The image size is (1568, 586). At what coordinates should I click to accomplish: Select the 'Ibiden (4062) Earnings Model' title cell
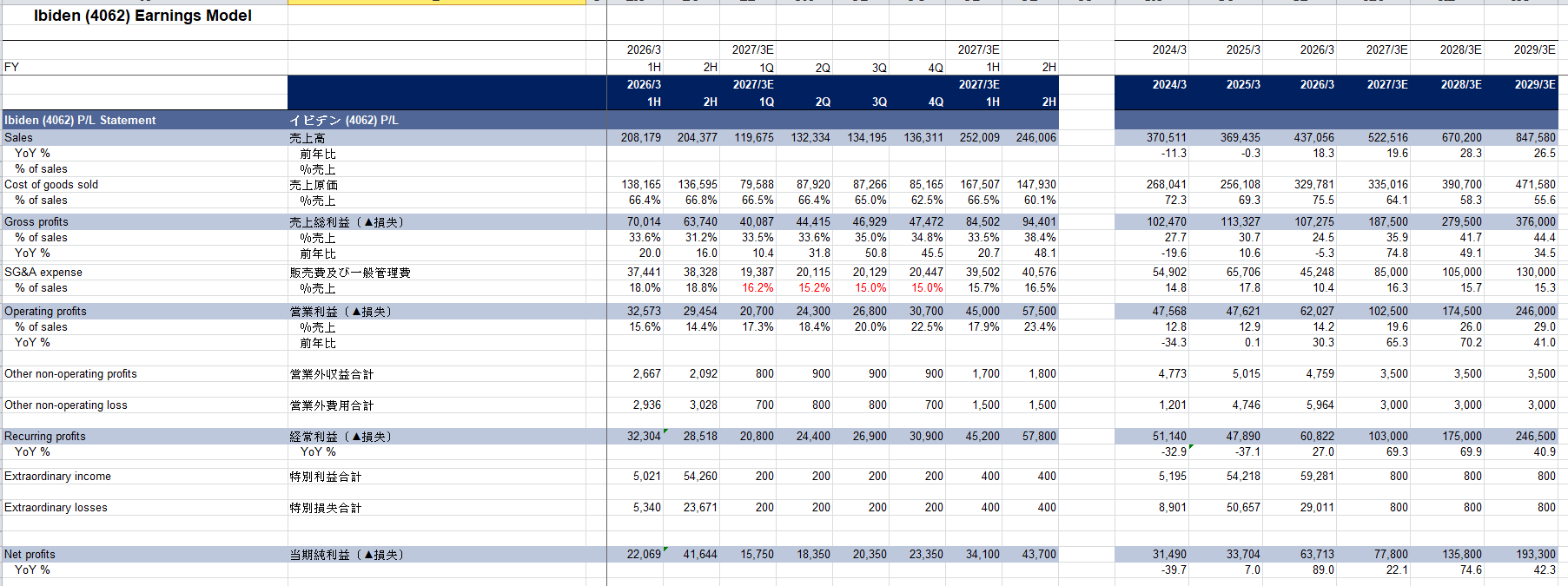pyautogui.click(x=142, y=16)
